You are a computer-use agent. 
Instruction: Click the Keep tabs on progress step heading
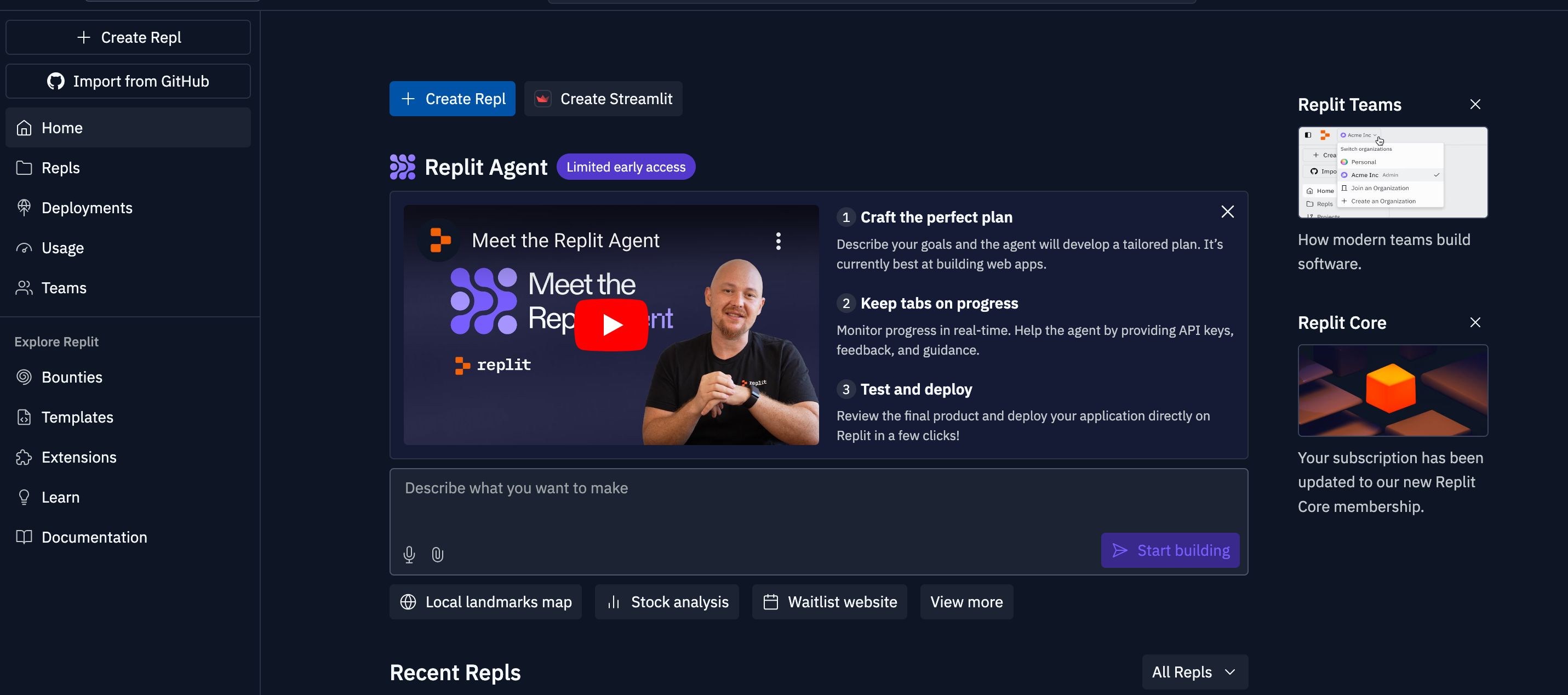939,303
